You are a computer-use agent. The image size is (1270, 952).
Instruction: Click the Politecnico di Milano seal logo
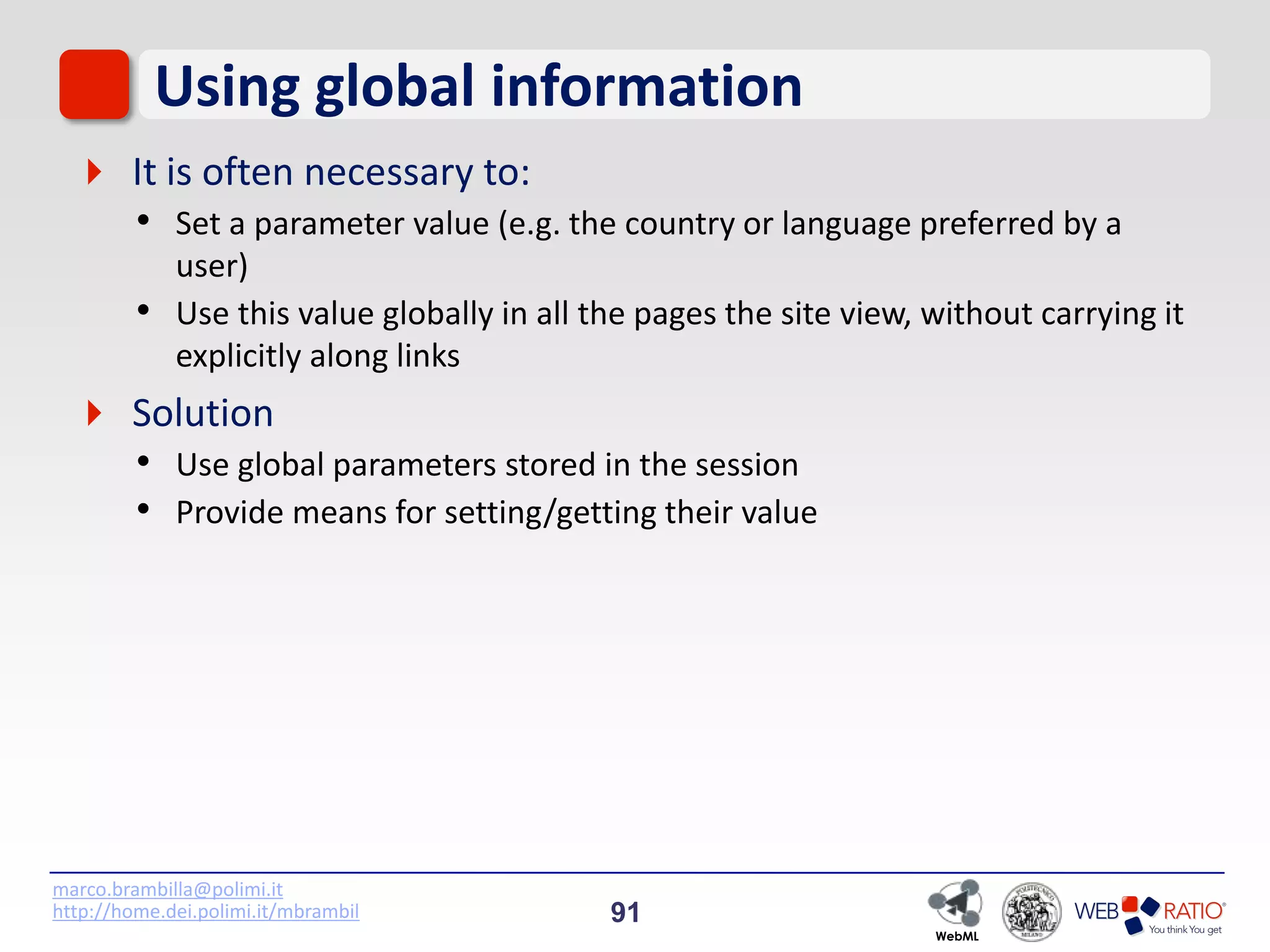pos(1031,912)
